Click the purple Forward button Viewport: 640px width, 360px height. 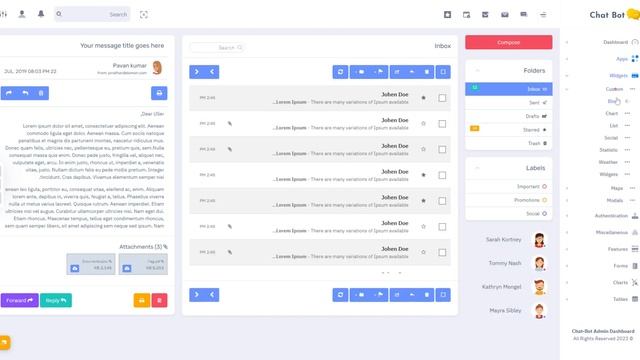[20, 300]
